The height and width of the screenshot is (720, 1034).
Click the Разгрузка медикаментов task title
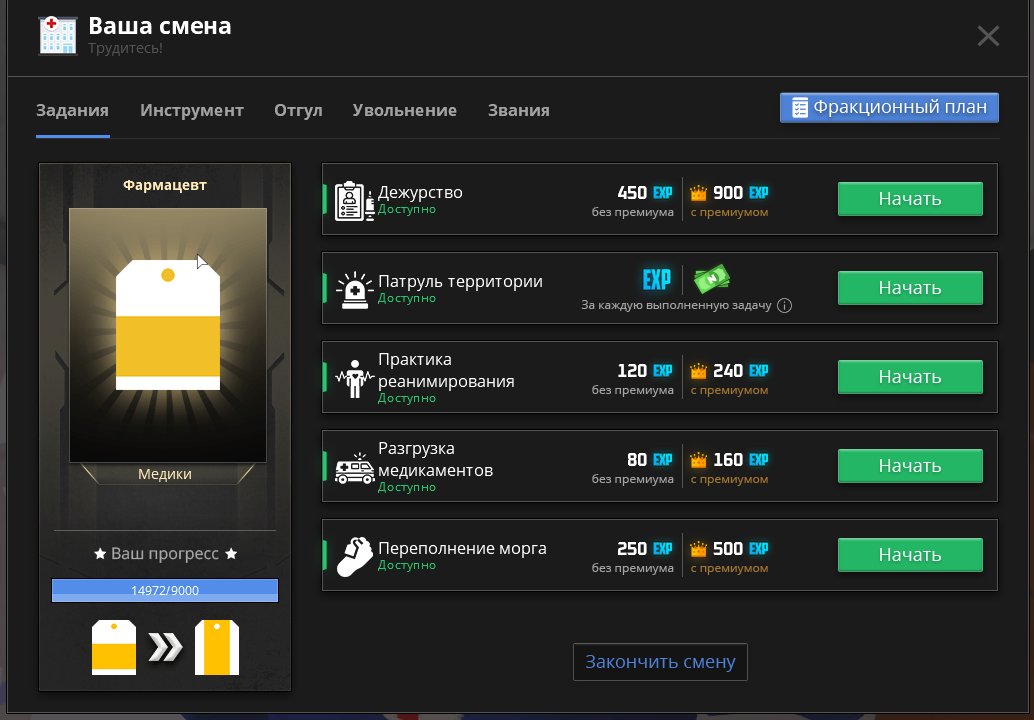point(435,460)
